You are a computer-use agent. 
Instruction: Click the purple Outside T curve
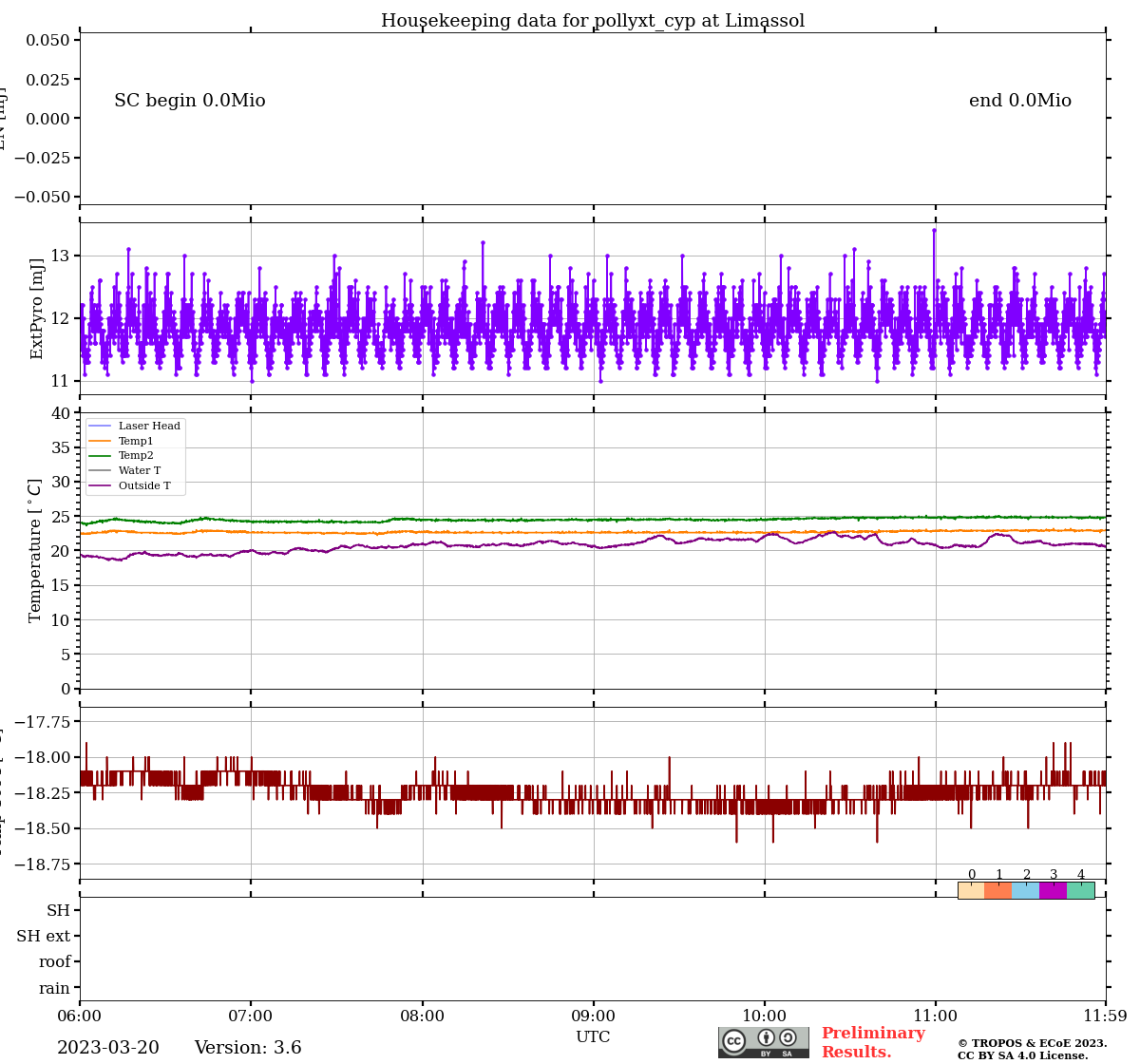click(x=593, y=545)
